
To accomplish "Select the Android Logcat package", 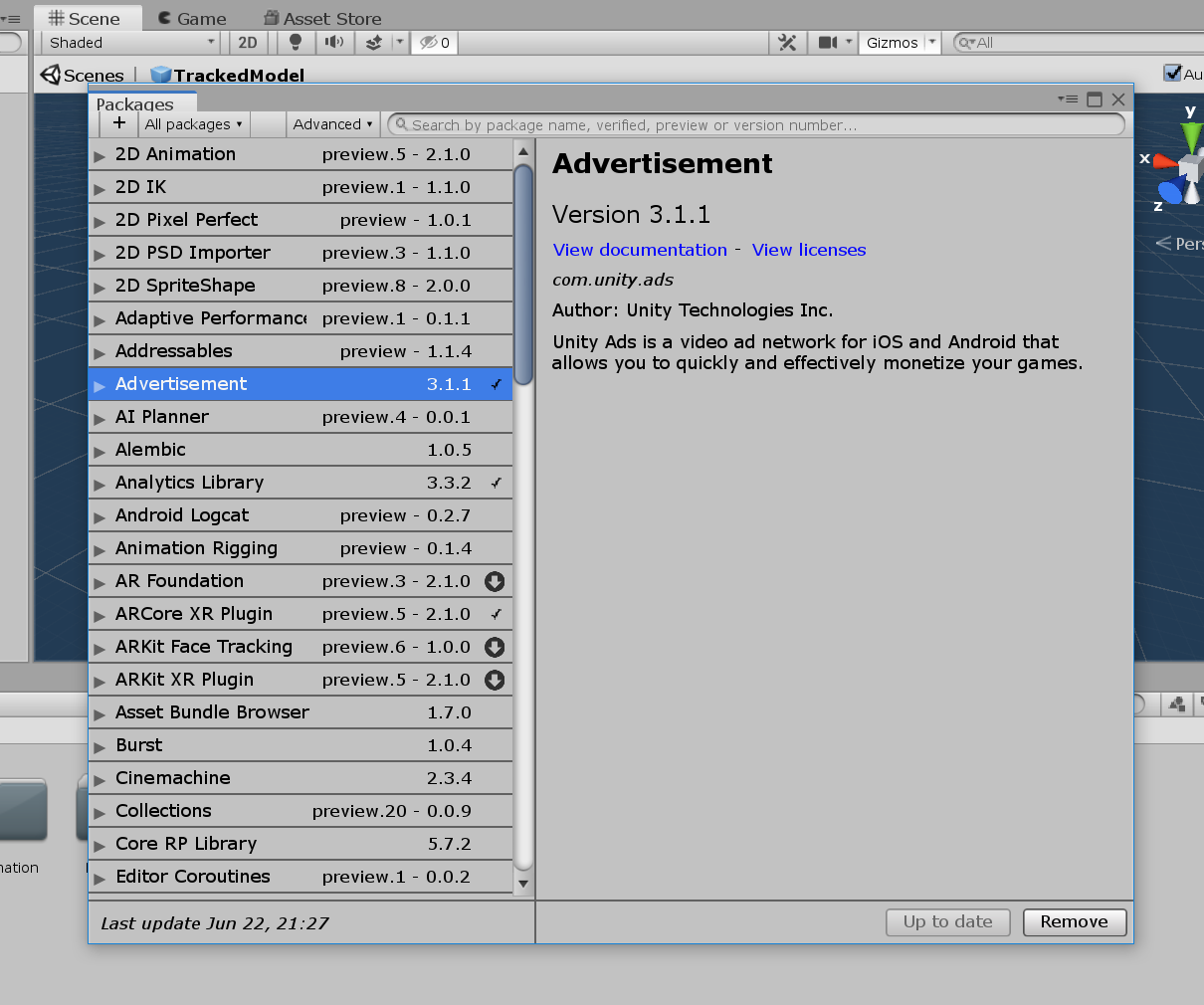I will click(301, 515).
